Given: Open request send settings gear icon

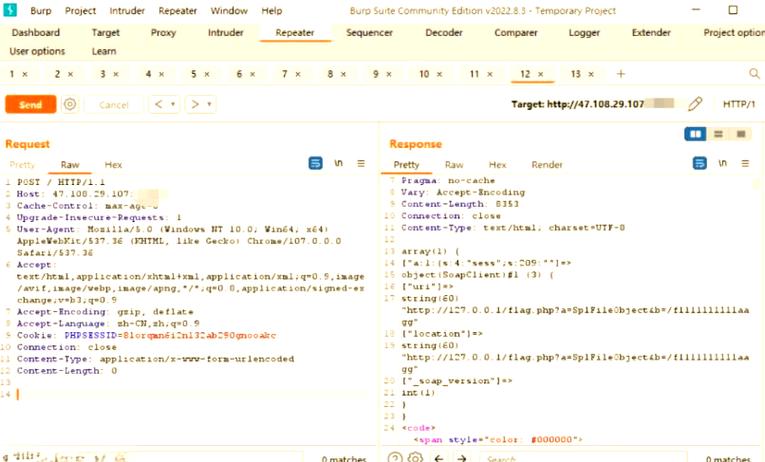Looking at the screenshot, I should 70,104.
